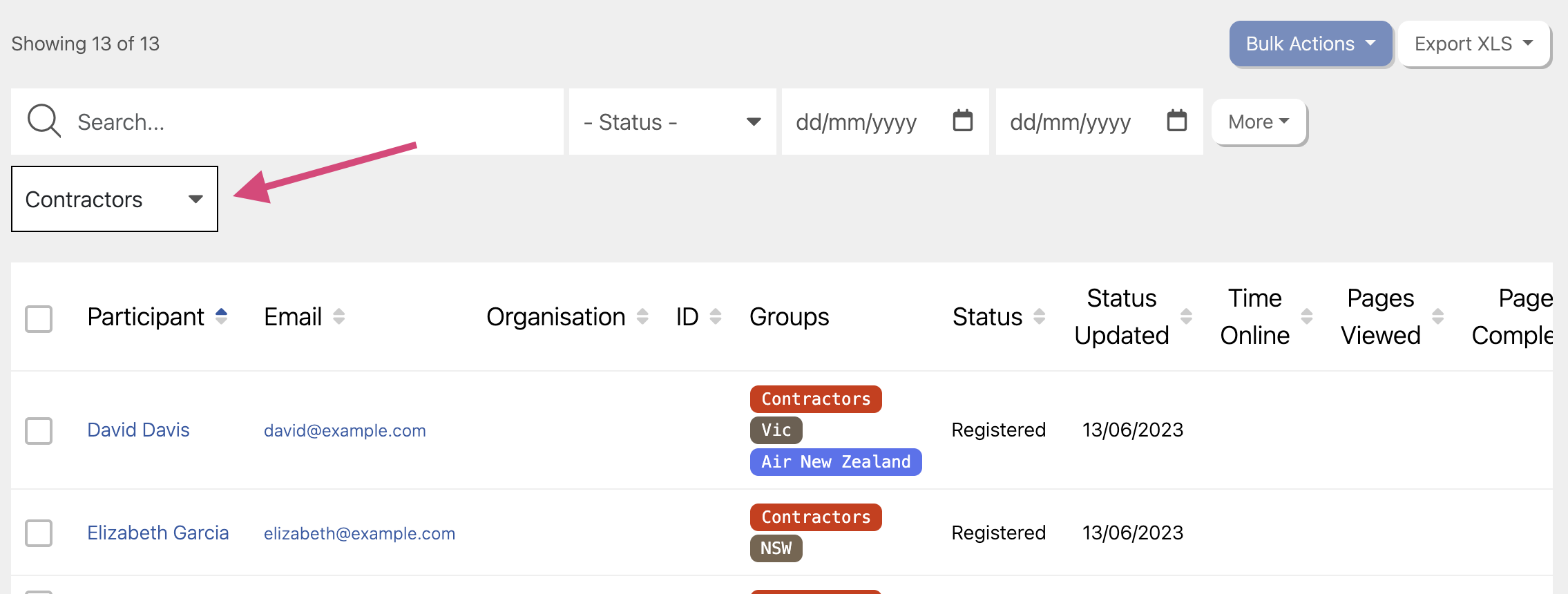The width and height of the screenshot is (1568, 594).
Task: Sort by ID column arrows
Action: point(716,316)
